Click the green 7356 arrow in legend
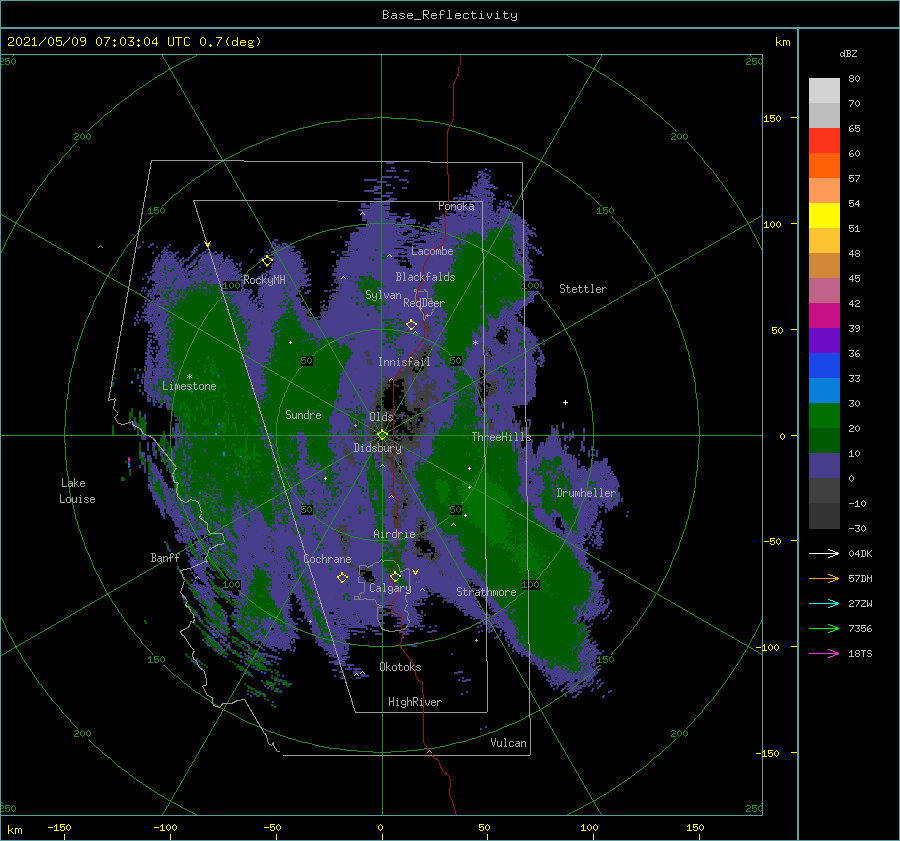Viewport: 900px width, 841px height. [824, 629]
